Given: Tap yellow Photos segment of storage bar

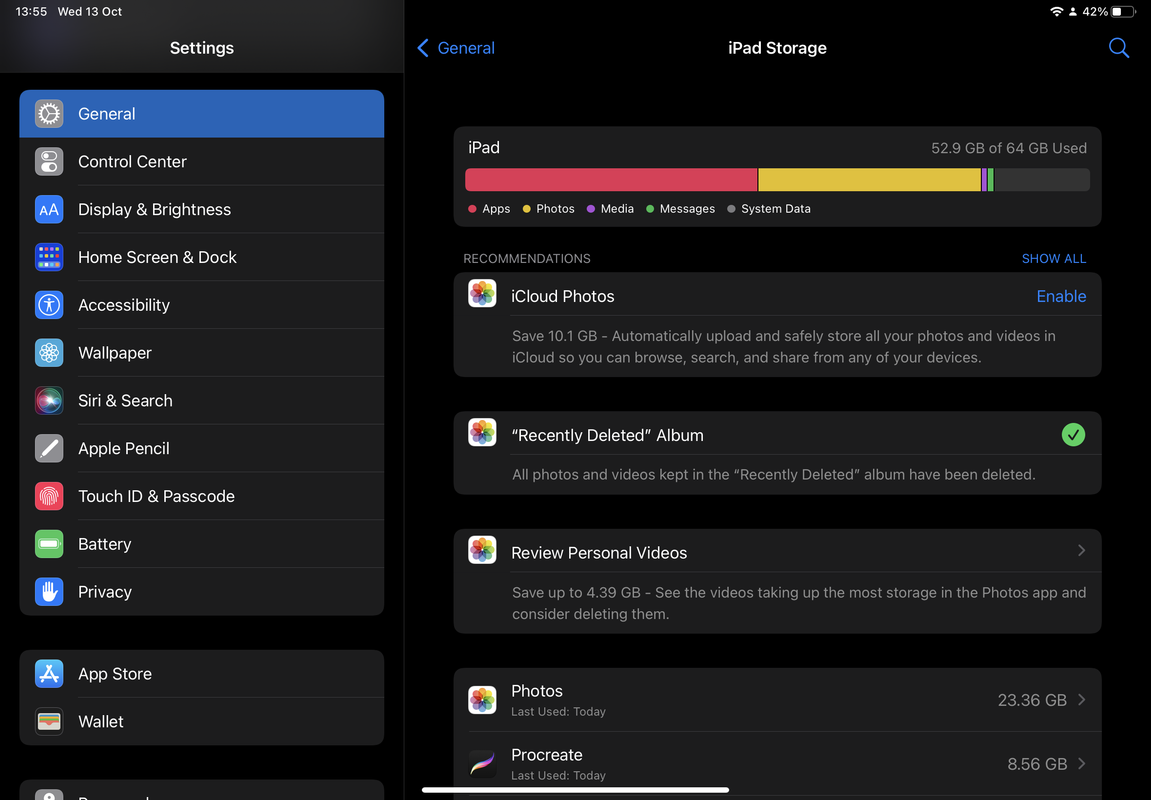Looking at the screenshot, I should 869,180.
